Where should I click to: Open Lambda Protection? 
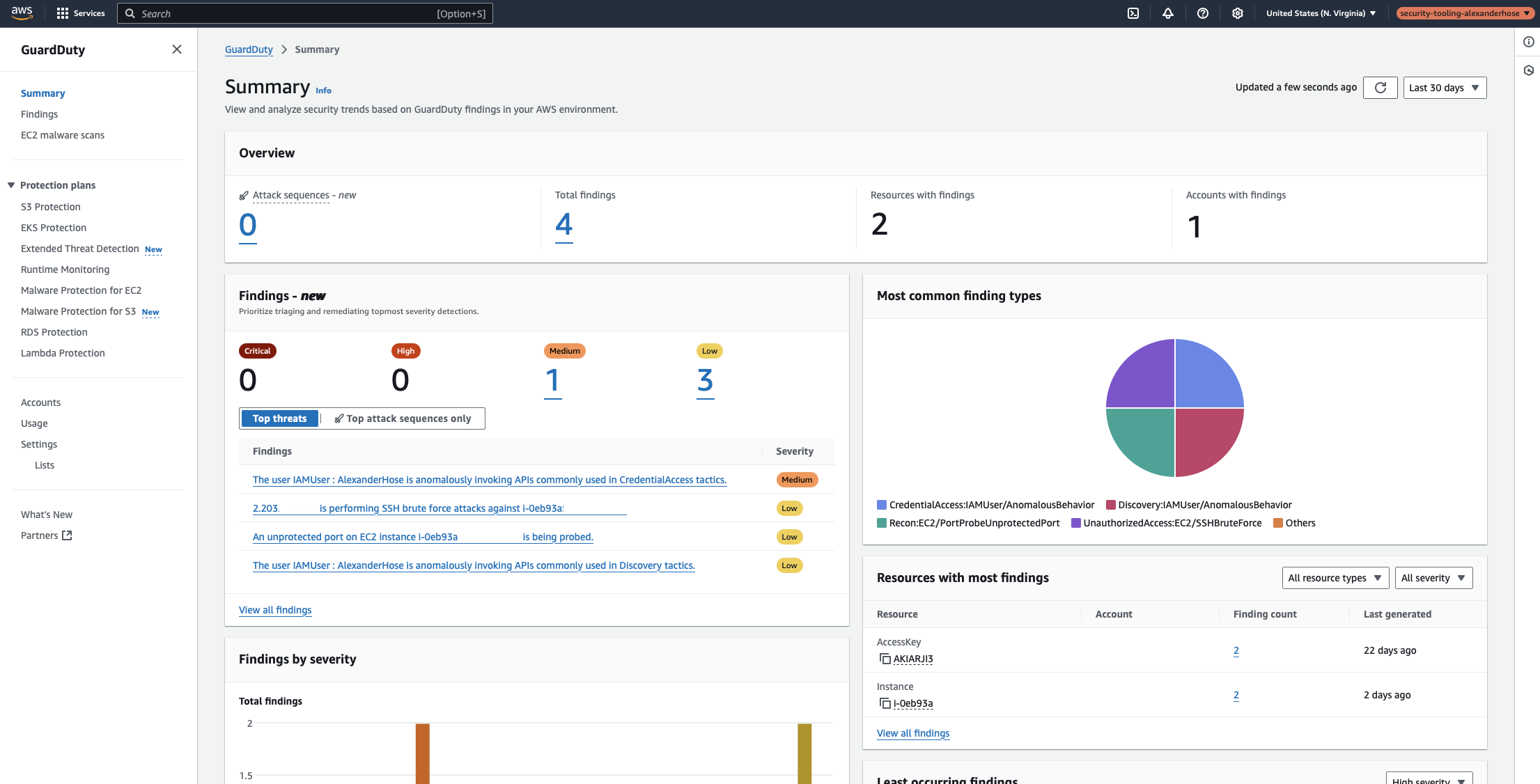click(63, 353)
